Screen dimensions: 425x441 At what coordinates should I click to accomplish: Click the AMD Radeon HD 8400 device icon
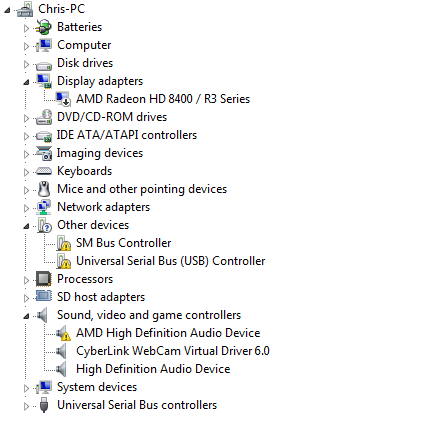[x=63, y=99]
